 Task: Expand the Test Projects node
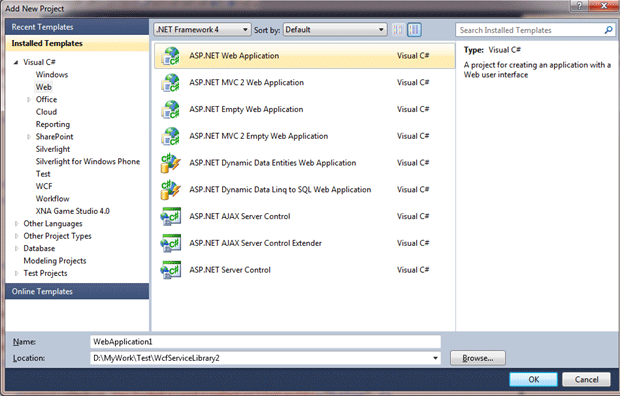click(x=16, y=274)
